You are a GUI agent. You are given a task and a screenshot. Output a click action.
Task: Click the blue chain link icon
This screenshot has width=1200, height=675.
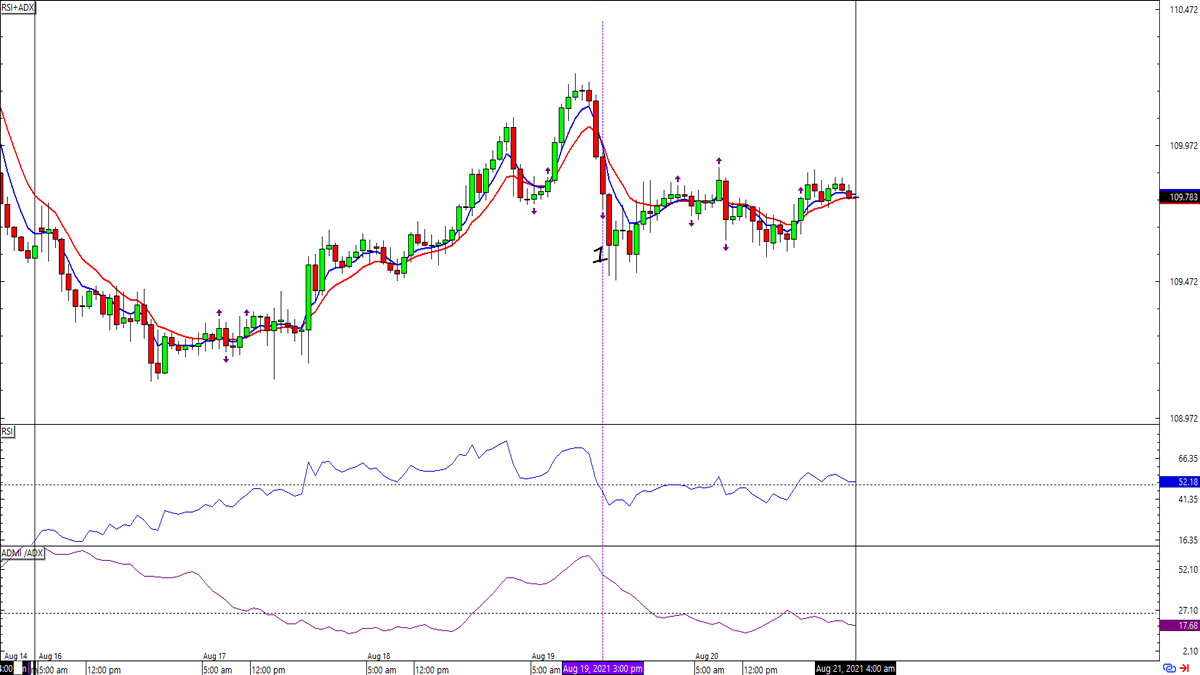pos(1169,668)
